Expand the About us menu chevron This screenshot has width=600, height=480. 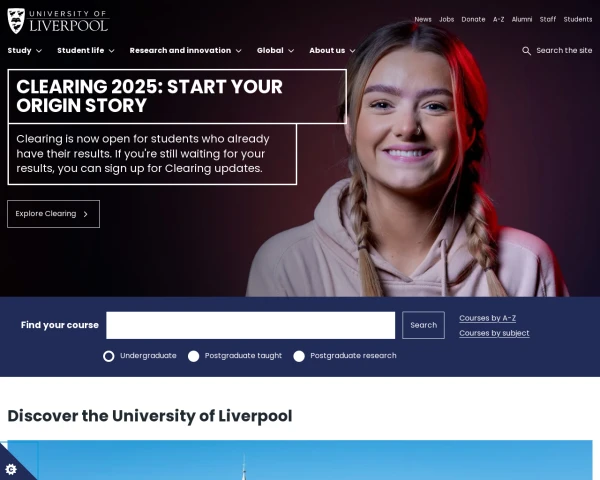352,51
